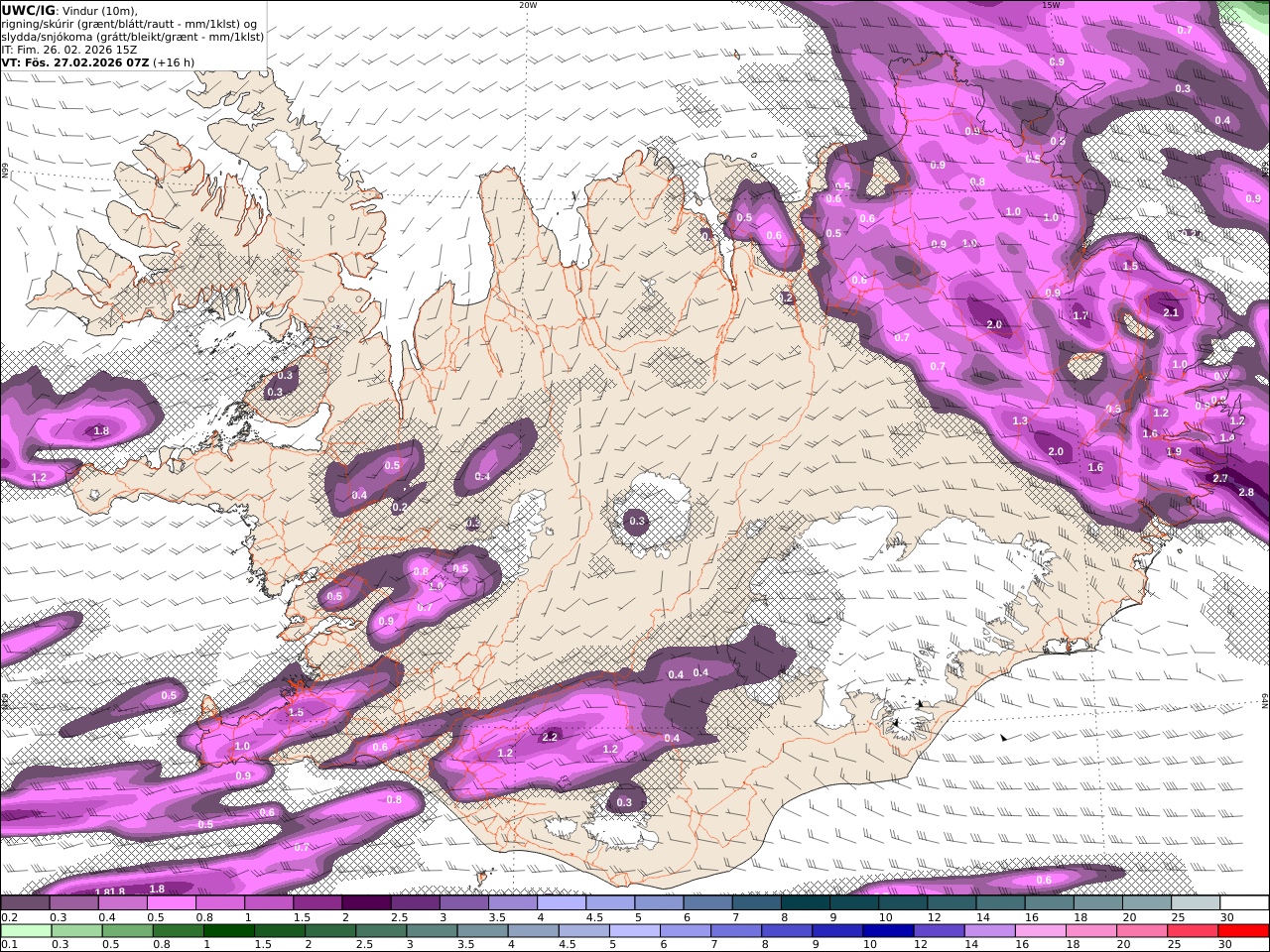The height and width of the screenshot is (952, 1270).
Task: Click the snow legend swatch between 4 and 4.5
Action: (562, 903)
